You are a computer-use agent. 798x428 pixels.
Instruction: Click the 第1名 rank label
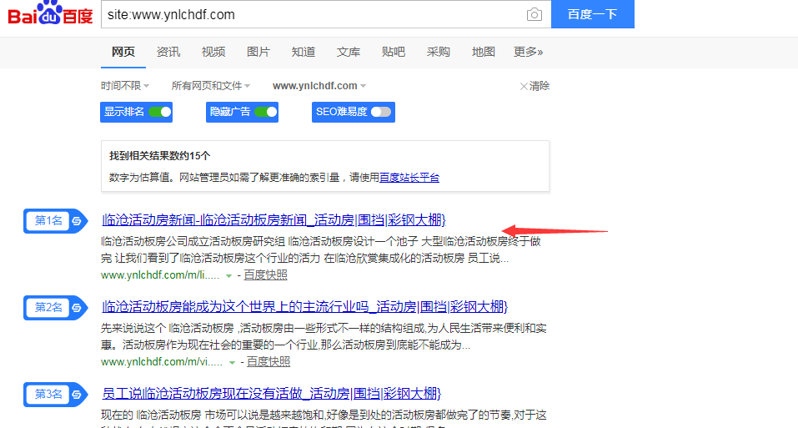pyautogui.click(x=48, y=221)
